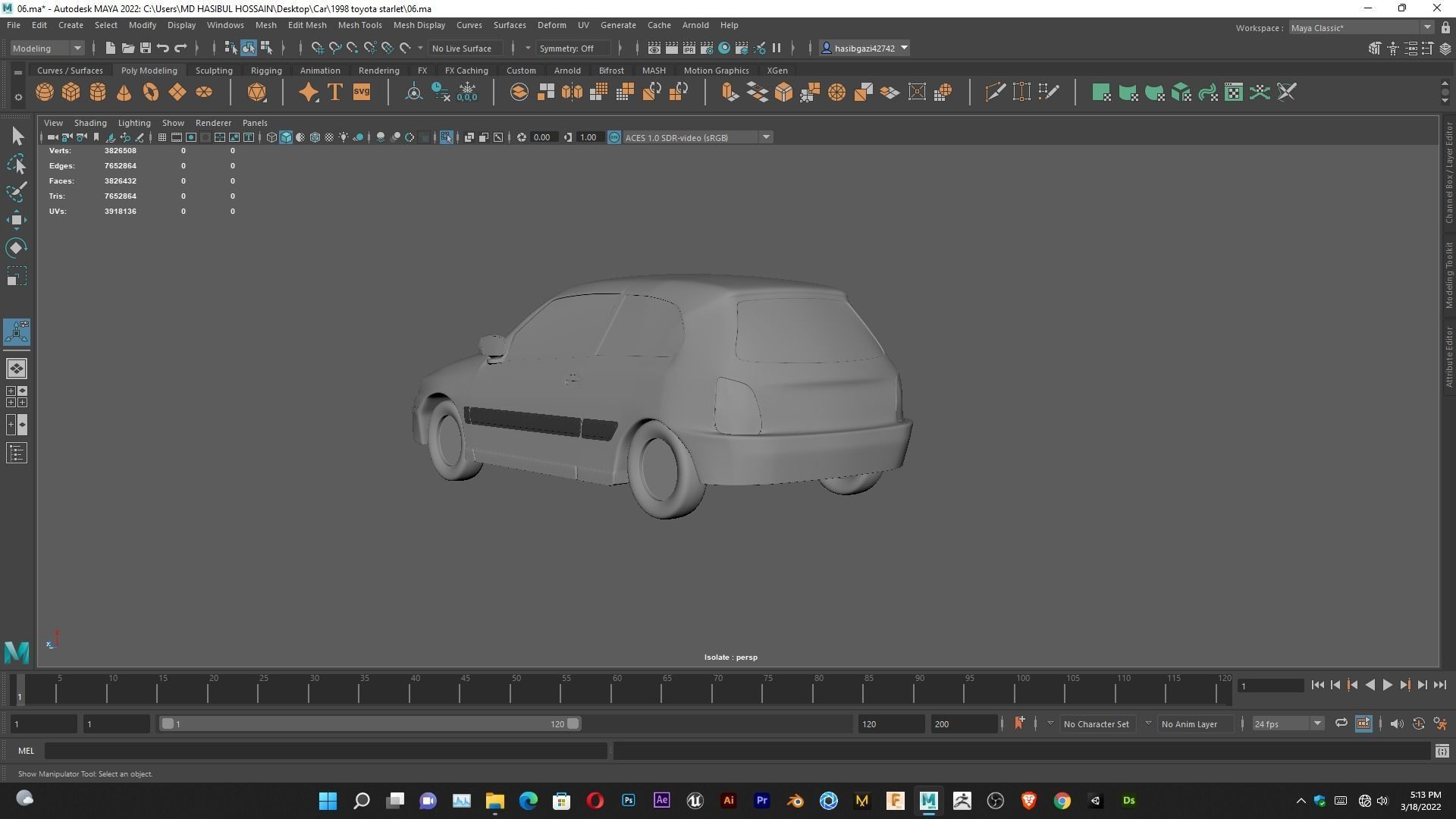Activate the Move tool

pyautogui.click(x=17, y=220)
